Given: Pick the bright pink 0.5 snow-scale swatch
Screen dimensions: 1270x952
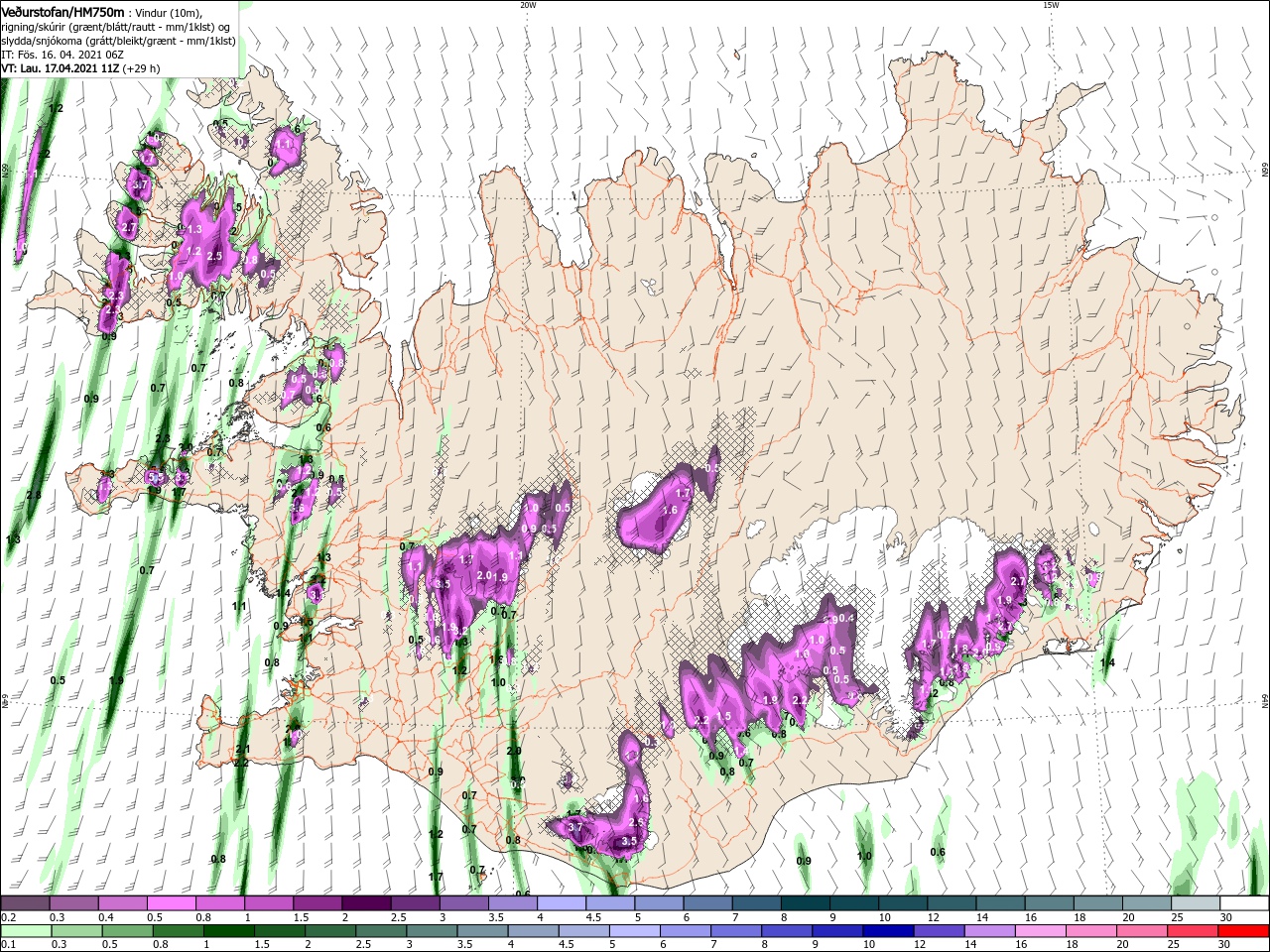Looking at the screenshot, I should tap(171, 903).
